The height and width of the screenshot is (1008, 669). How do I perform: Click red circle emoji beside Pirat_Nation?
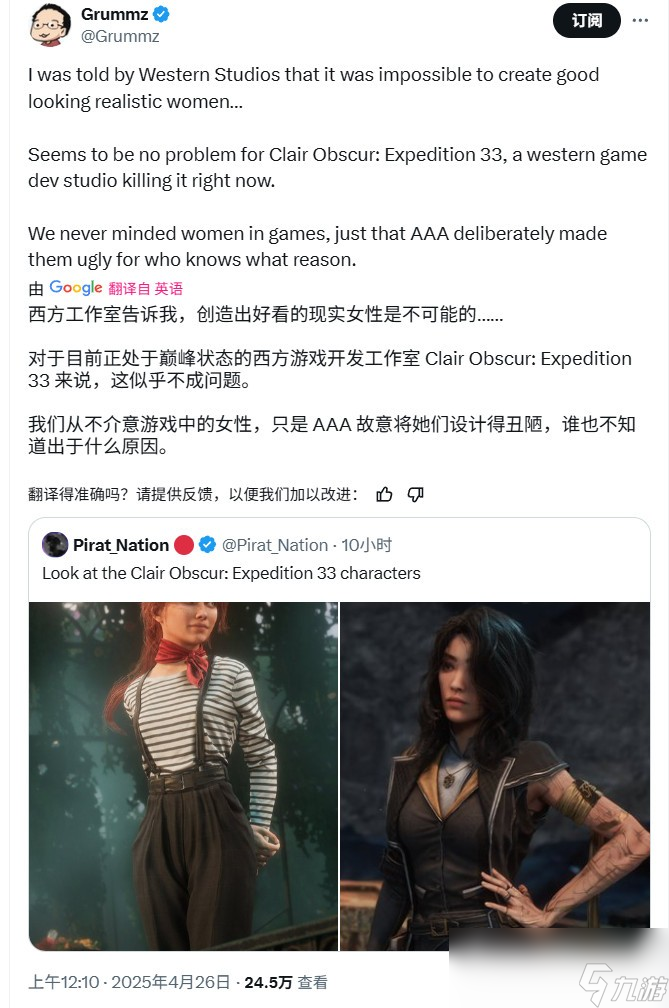click(x=184, y=544)
